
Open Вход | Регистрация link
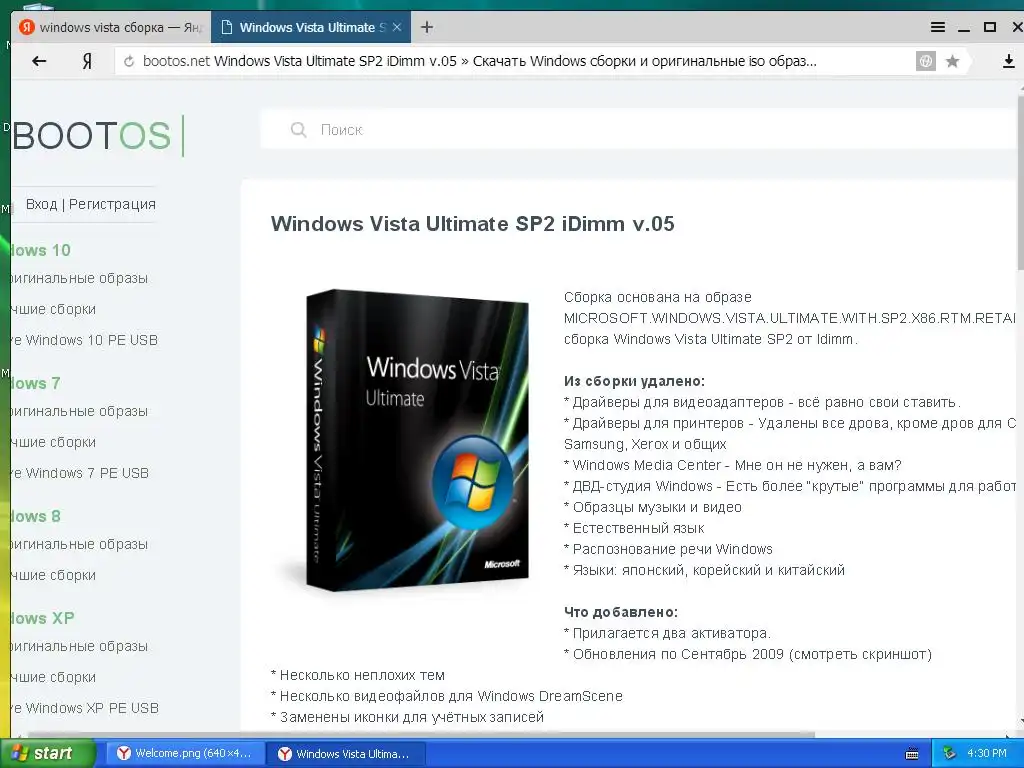pyautogui.click(x=91, y=204)
